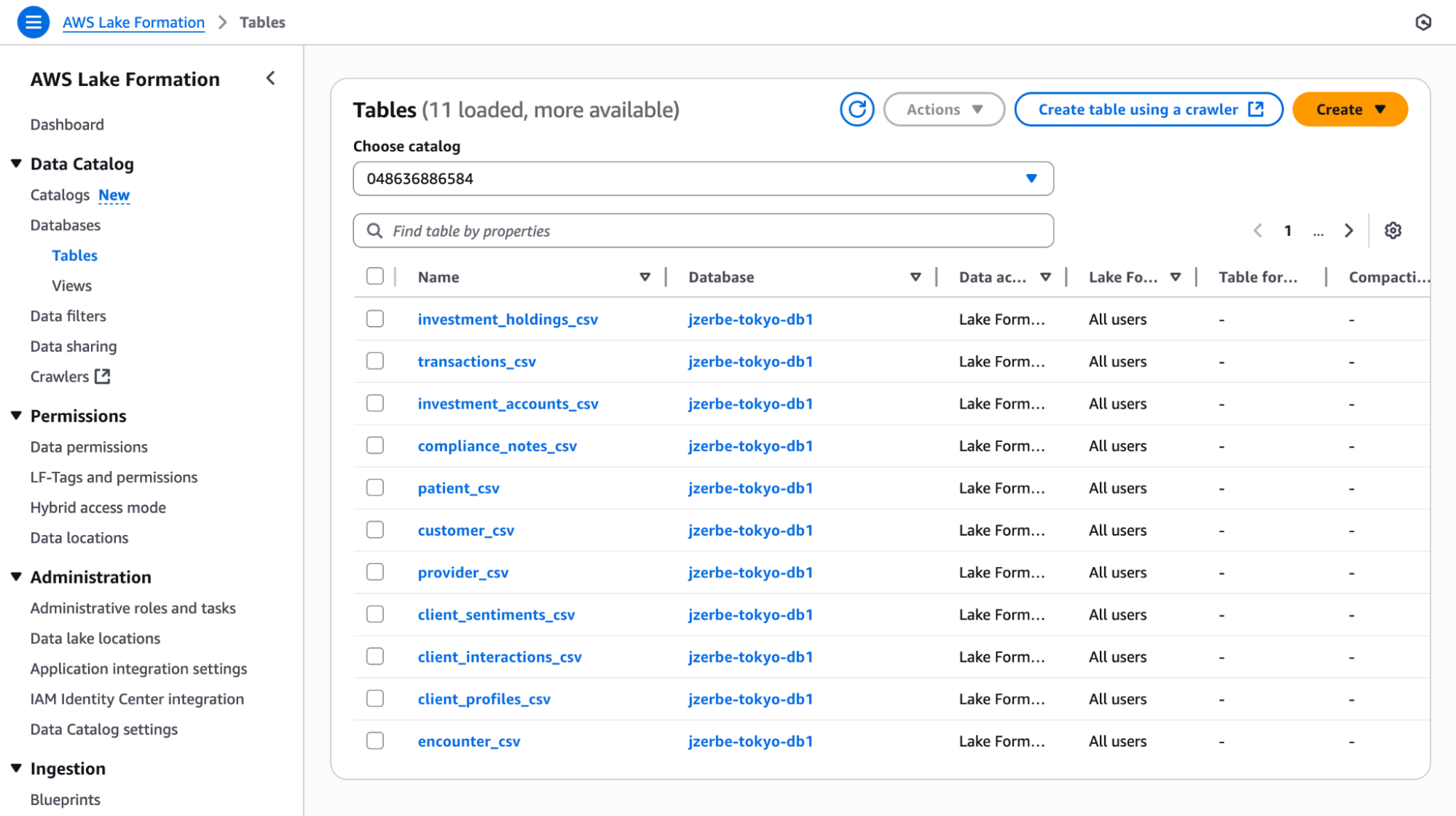Open Data Catalog settings

tap(103, 729)
